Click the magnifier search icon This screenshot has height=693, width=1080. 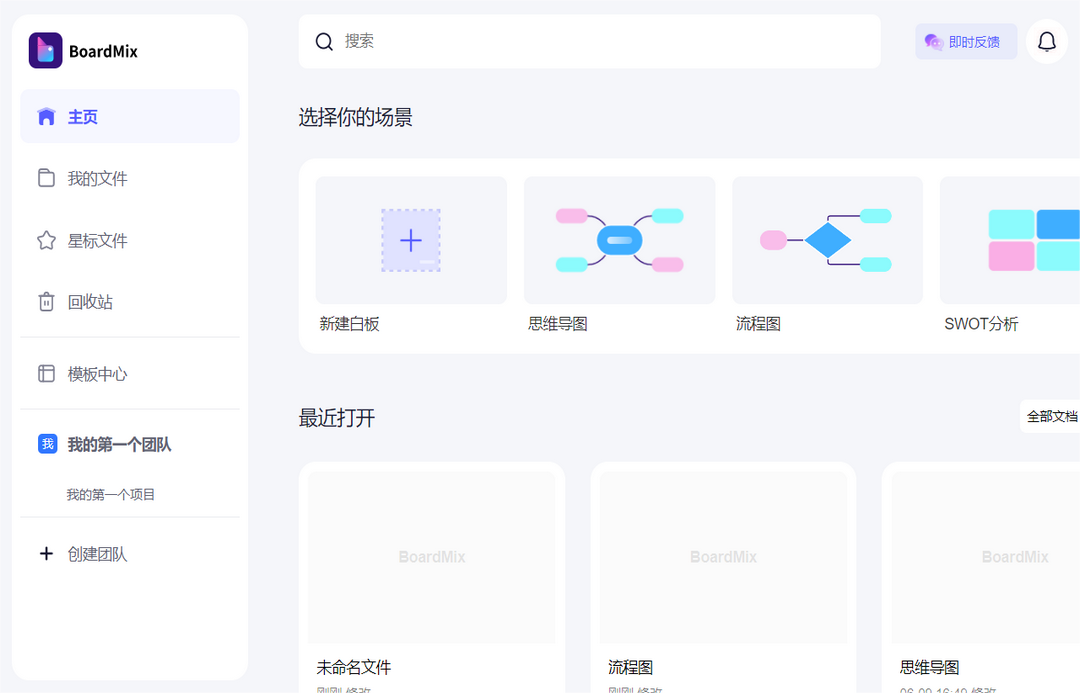point(324,41)
